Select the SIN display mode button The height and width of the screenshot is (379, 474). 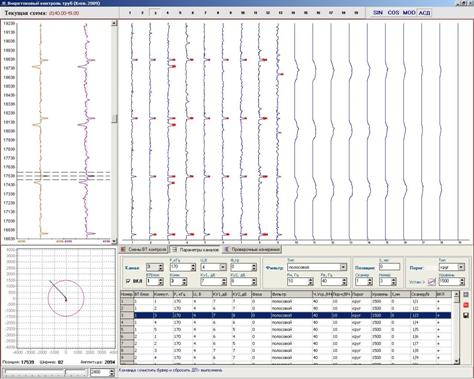tap(378, 13)
